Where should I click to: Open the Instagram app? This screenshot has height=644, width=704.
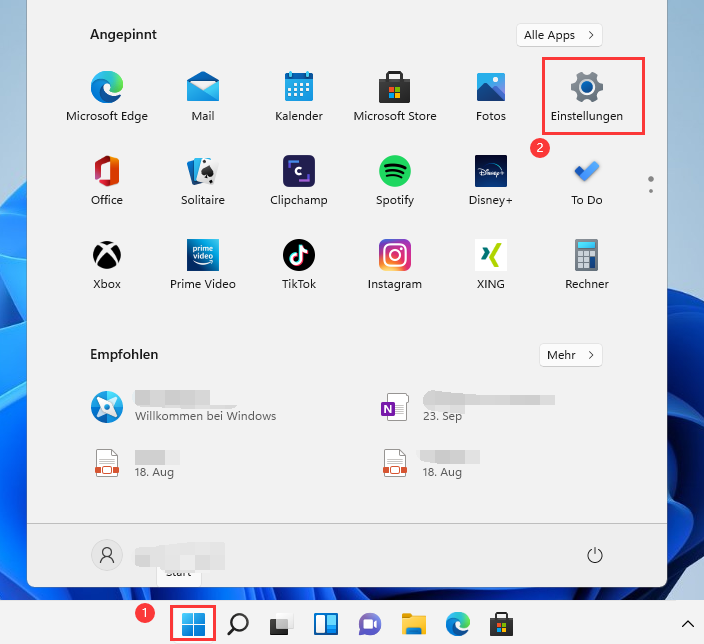point(395,264)
